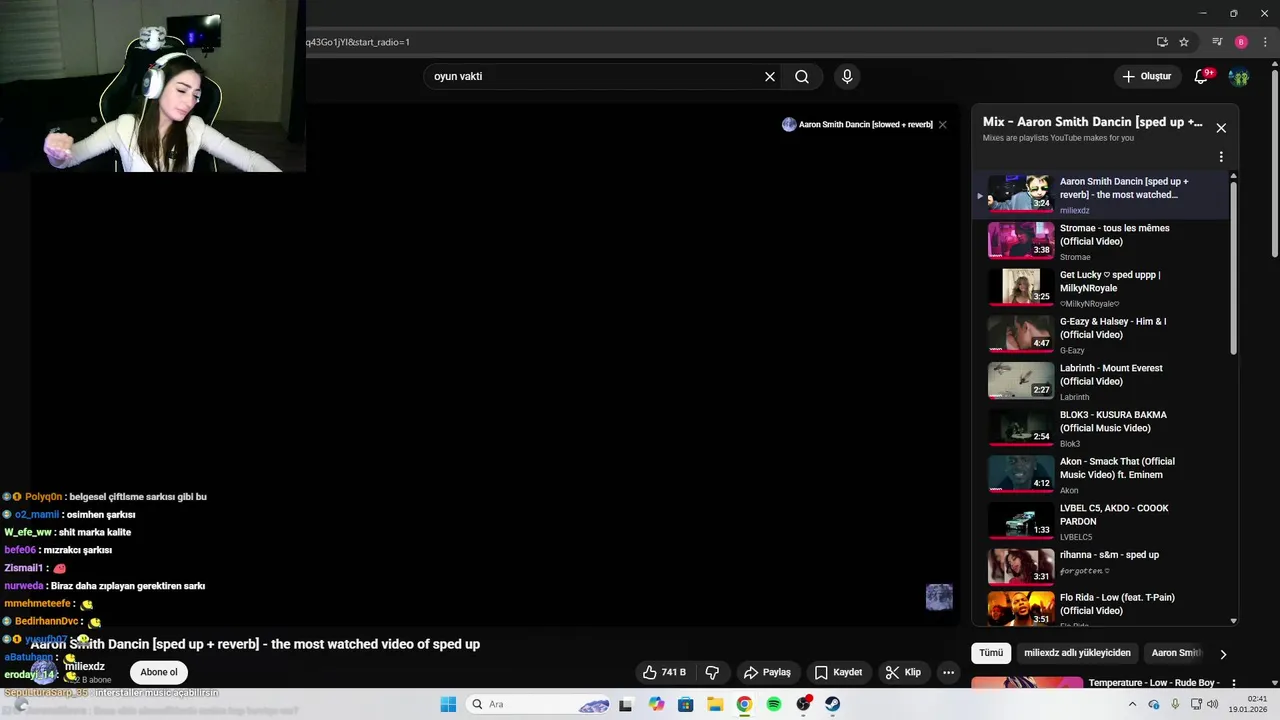The width and height of the screenshot is (1280, 720).
Task: Like the video with 741 B thumbs-up
Action: [664, 672]
